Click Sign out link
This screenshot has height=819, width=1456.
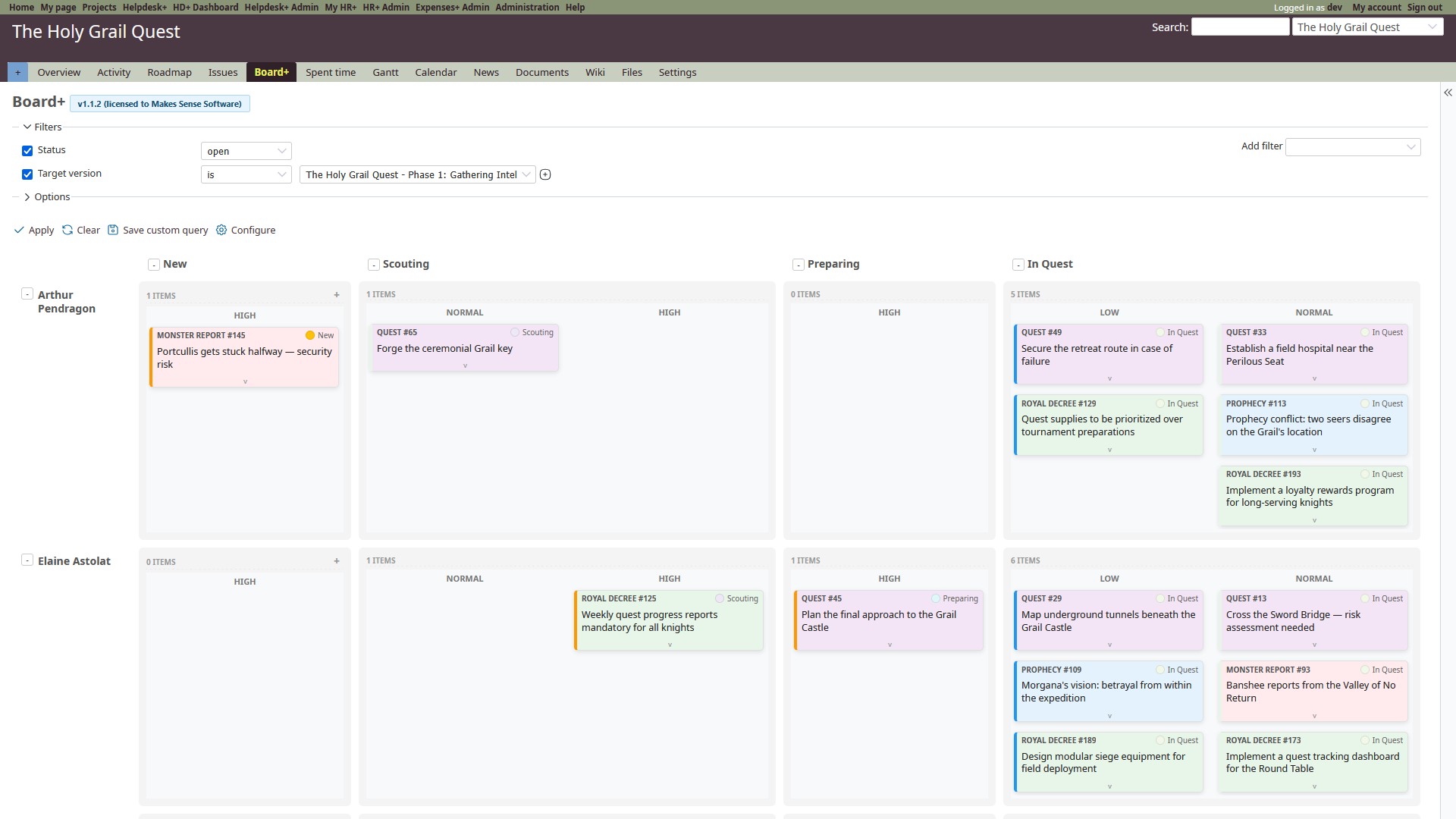pos(1424,7)
